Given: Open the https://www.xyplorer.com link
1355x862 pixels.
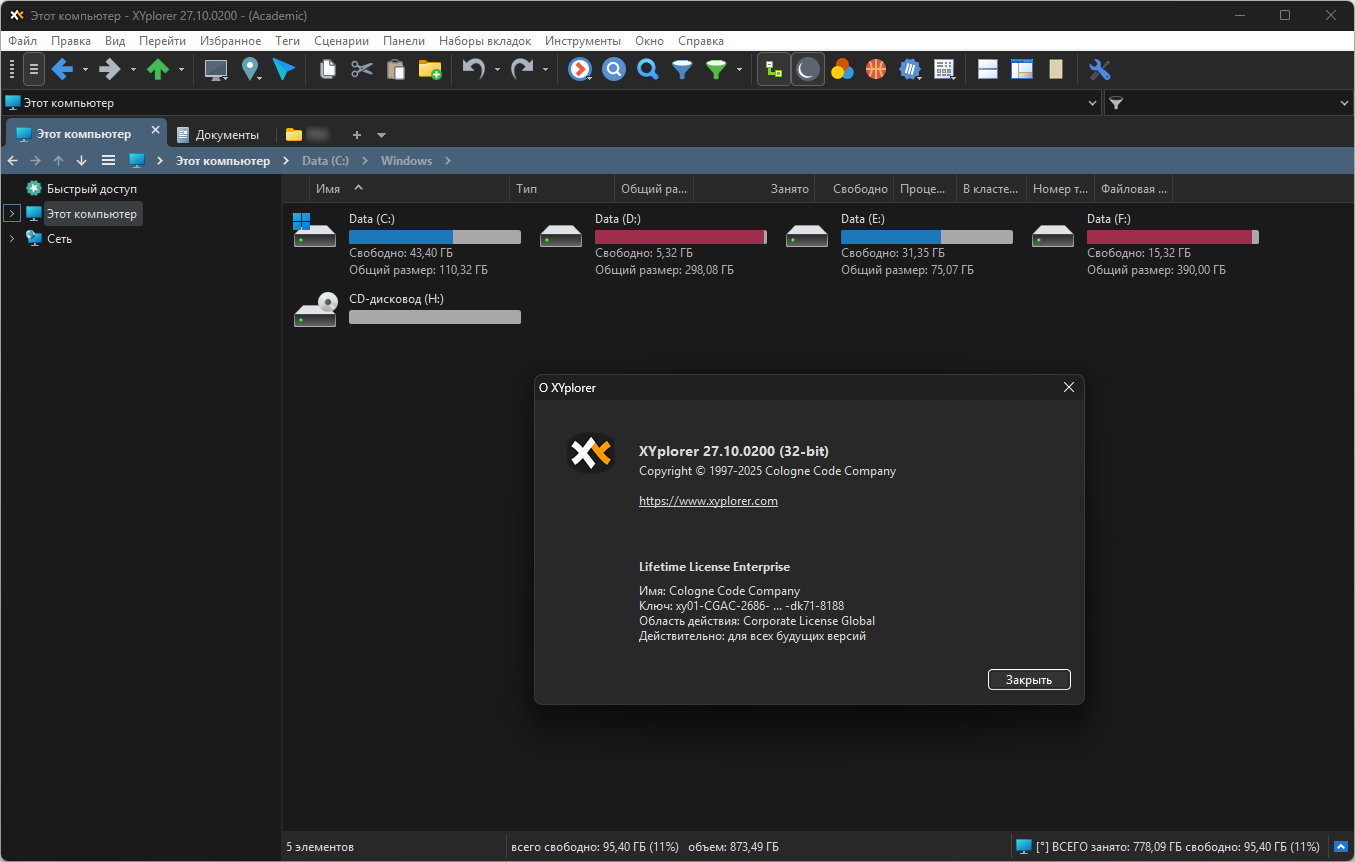Looking at the screenshot, I should pyautogui.click(x=708, y=501).
